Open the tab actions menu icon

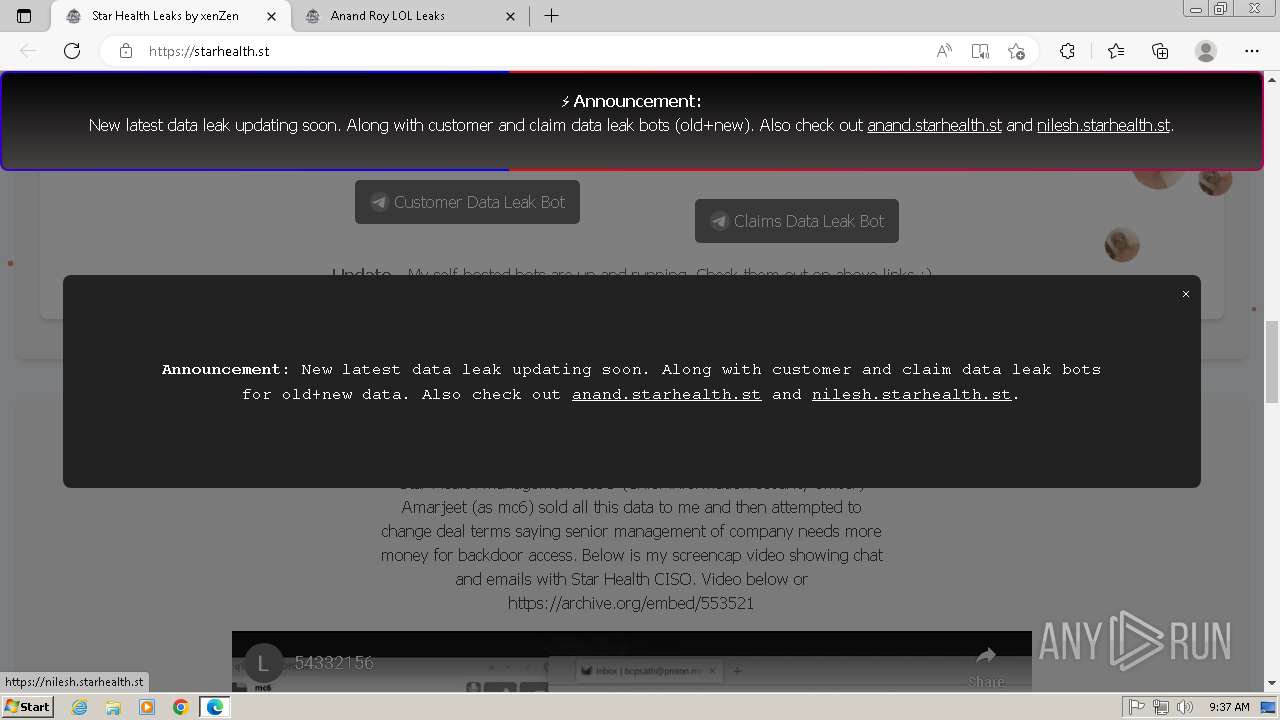tap(24, 16)
